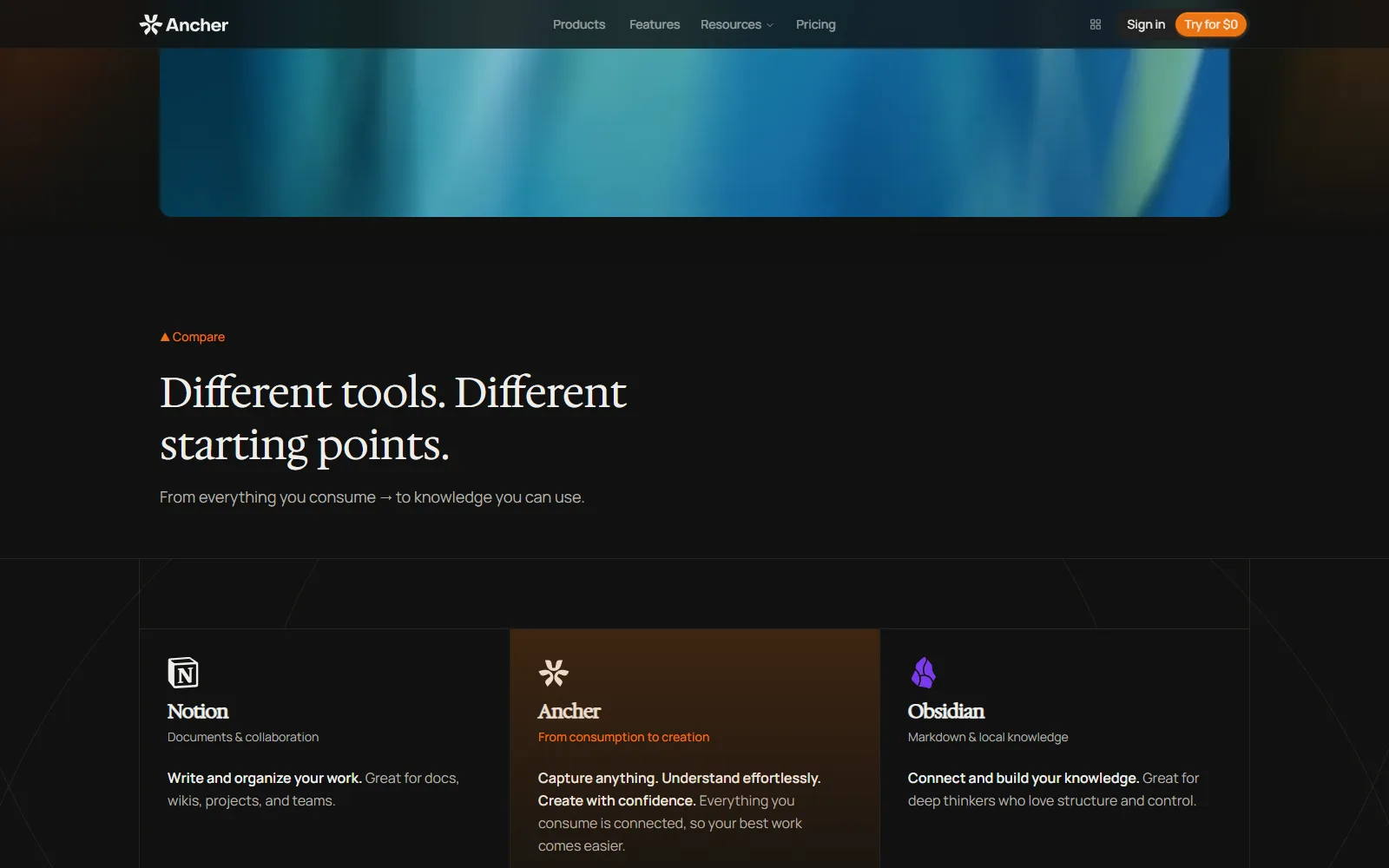
Task: Expand the Resources dropdown menu
Action: click(x=736, y=24)
